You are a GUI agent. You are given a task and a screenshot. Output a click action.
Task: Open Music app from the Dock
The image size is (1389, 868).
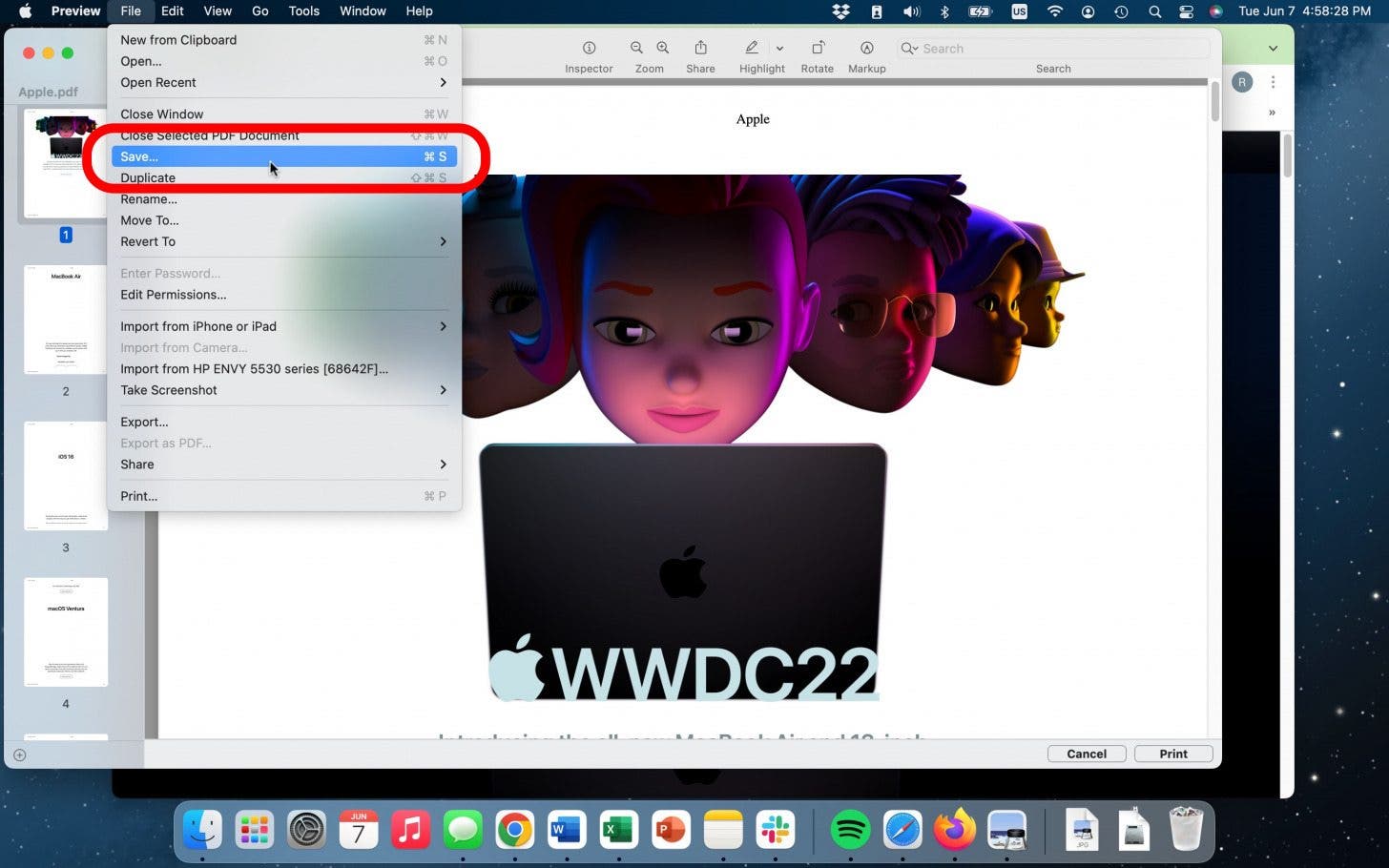(410, 830)
